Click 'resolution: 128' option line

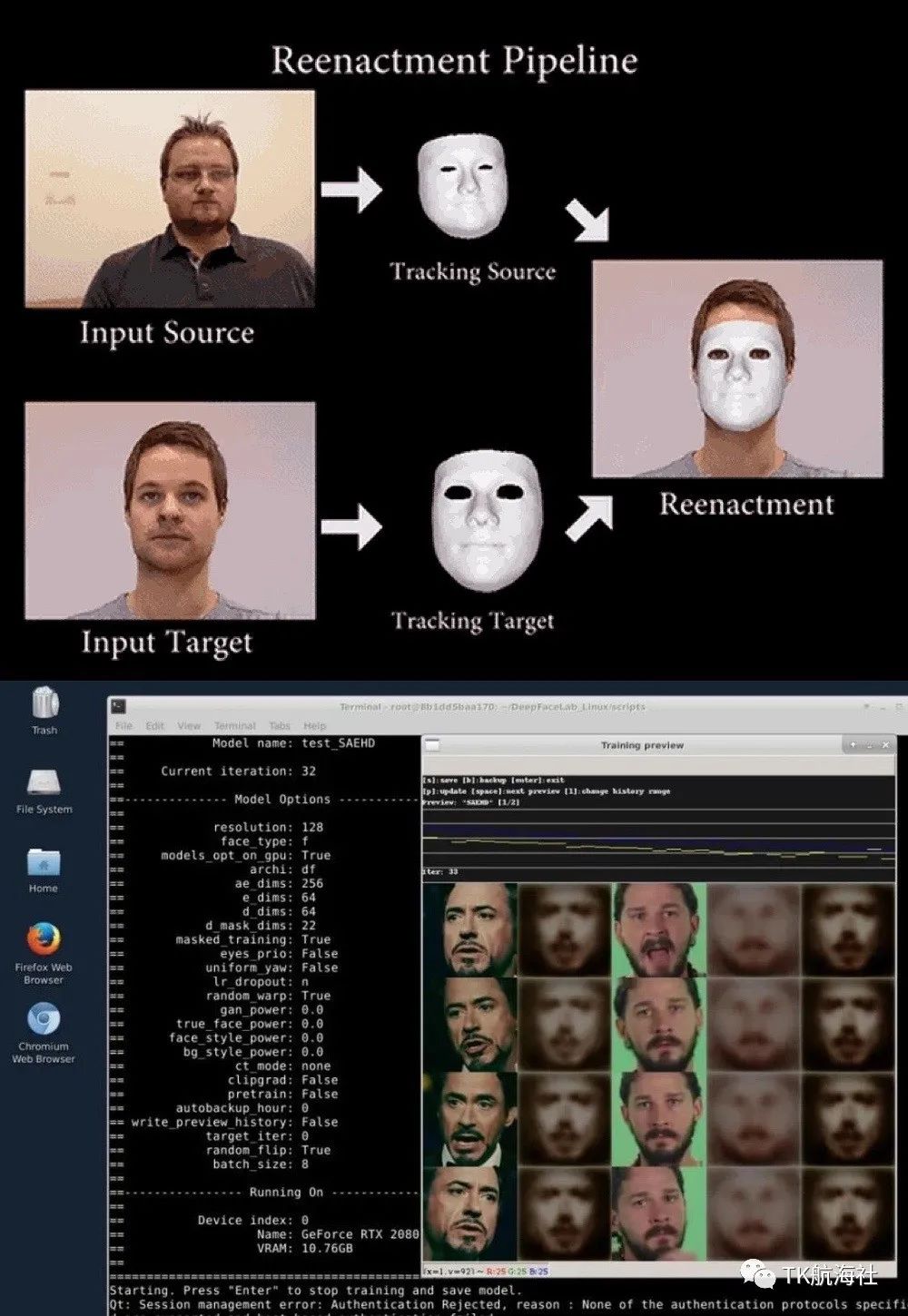(x=268, y=827)
